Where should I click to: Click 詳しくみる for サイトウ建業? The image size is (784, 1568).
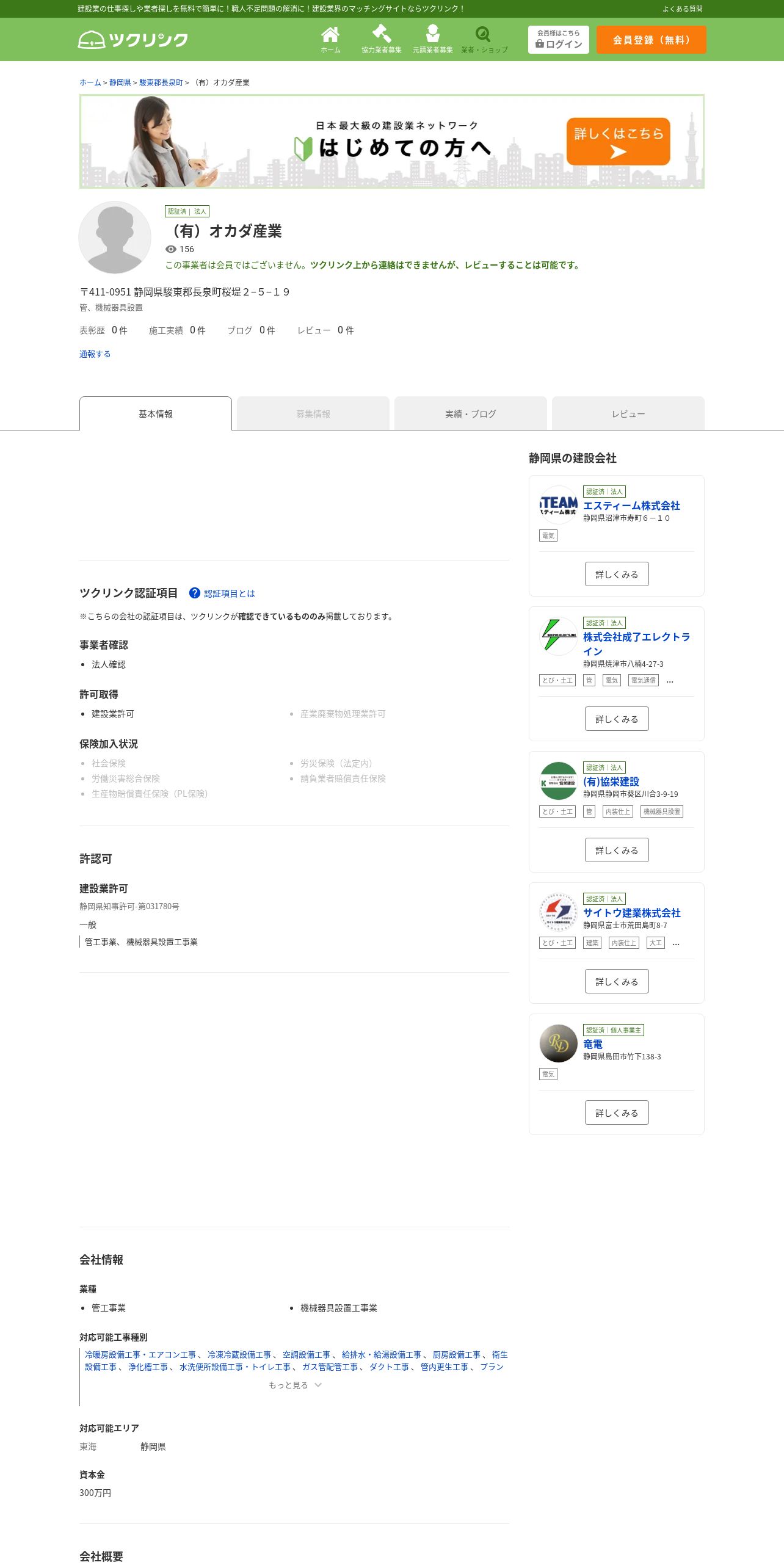617,981
